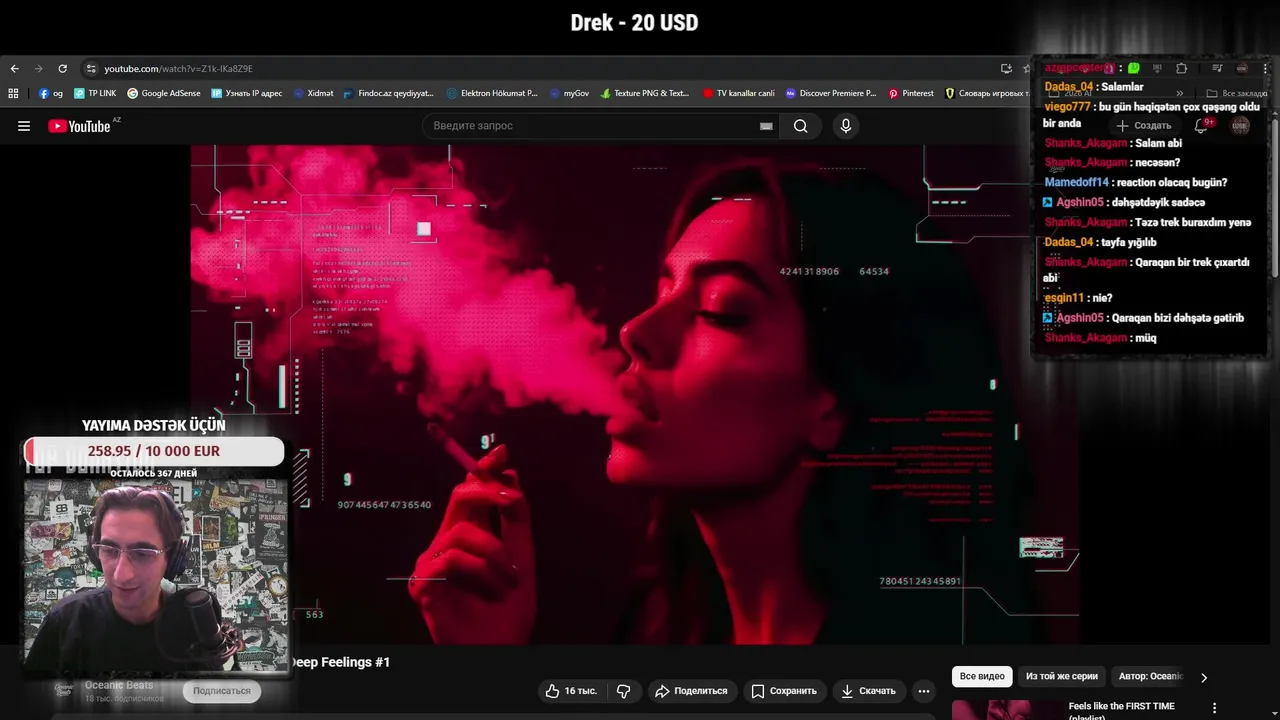Click the Сохранить save button

[784, 691]
